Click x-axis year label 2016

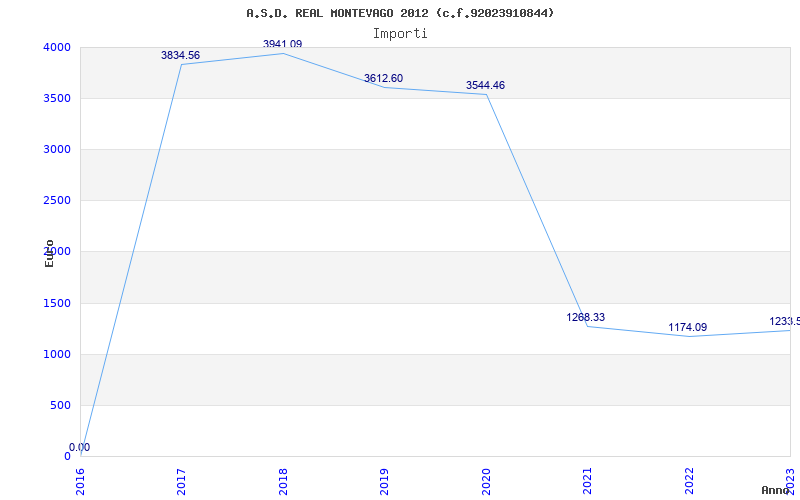point(81,482)
